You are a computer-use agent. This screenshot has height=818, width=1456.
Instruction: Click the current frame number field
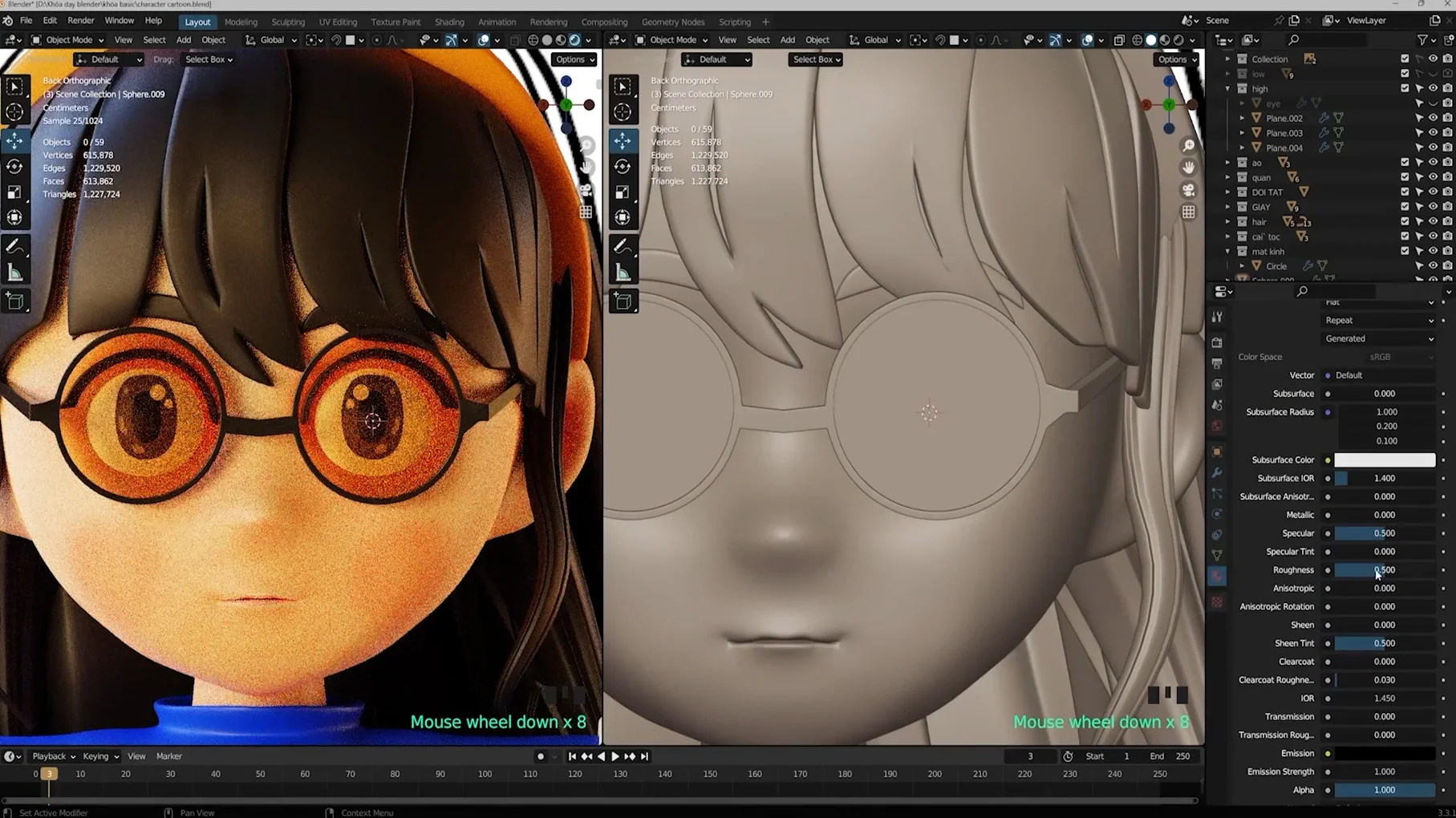(1030, 756)
